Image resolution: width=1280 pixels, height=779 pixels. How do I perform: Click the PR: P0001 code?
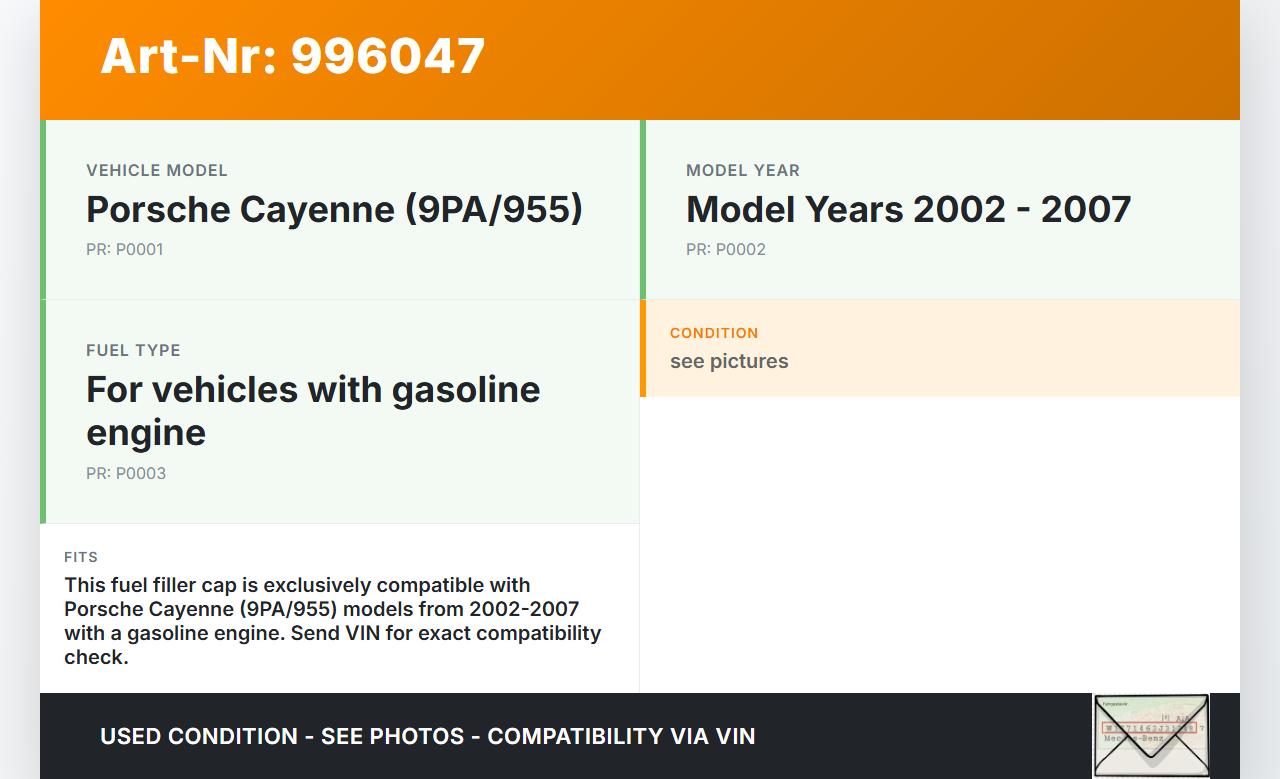coord(124,250)
